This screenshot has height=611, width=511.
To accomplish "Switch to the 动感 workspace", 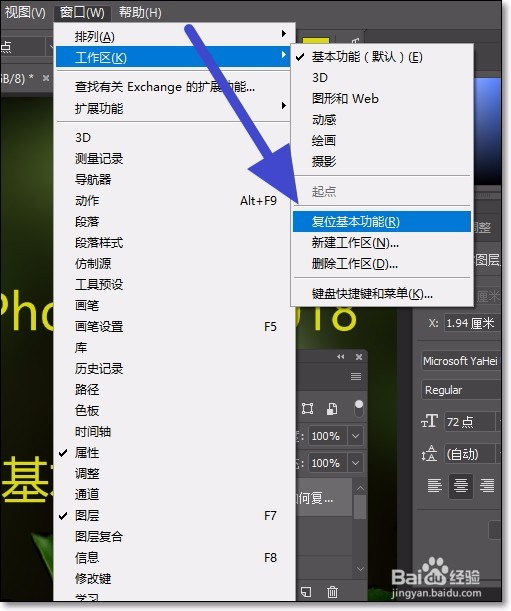I will point(382,119).
